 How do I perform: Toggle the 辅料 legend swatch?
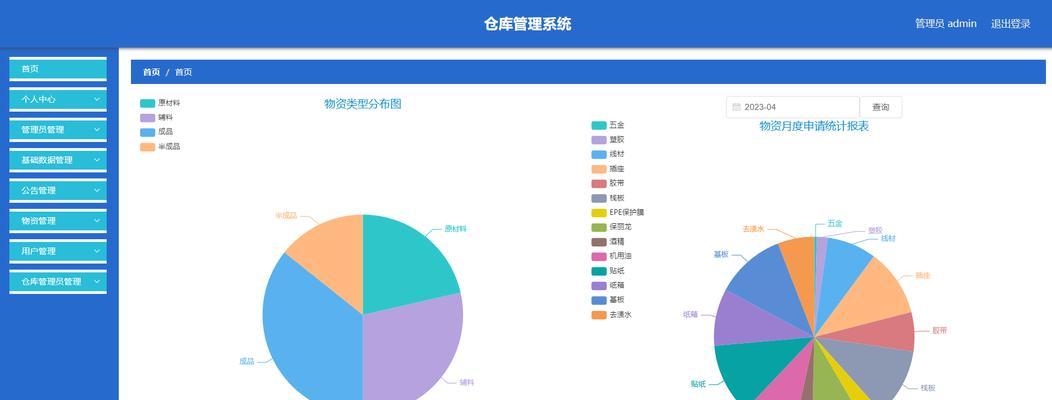pyautogui.click(x=148, y=118)
